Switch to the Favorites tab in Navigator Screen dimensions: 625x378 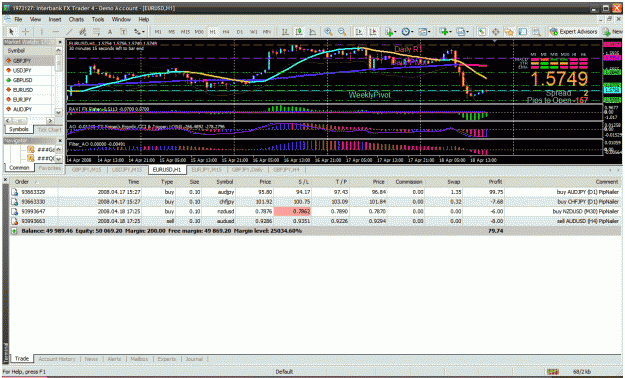[49, 168]
